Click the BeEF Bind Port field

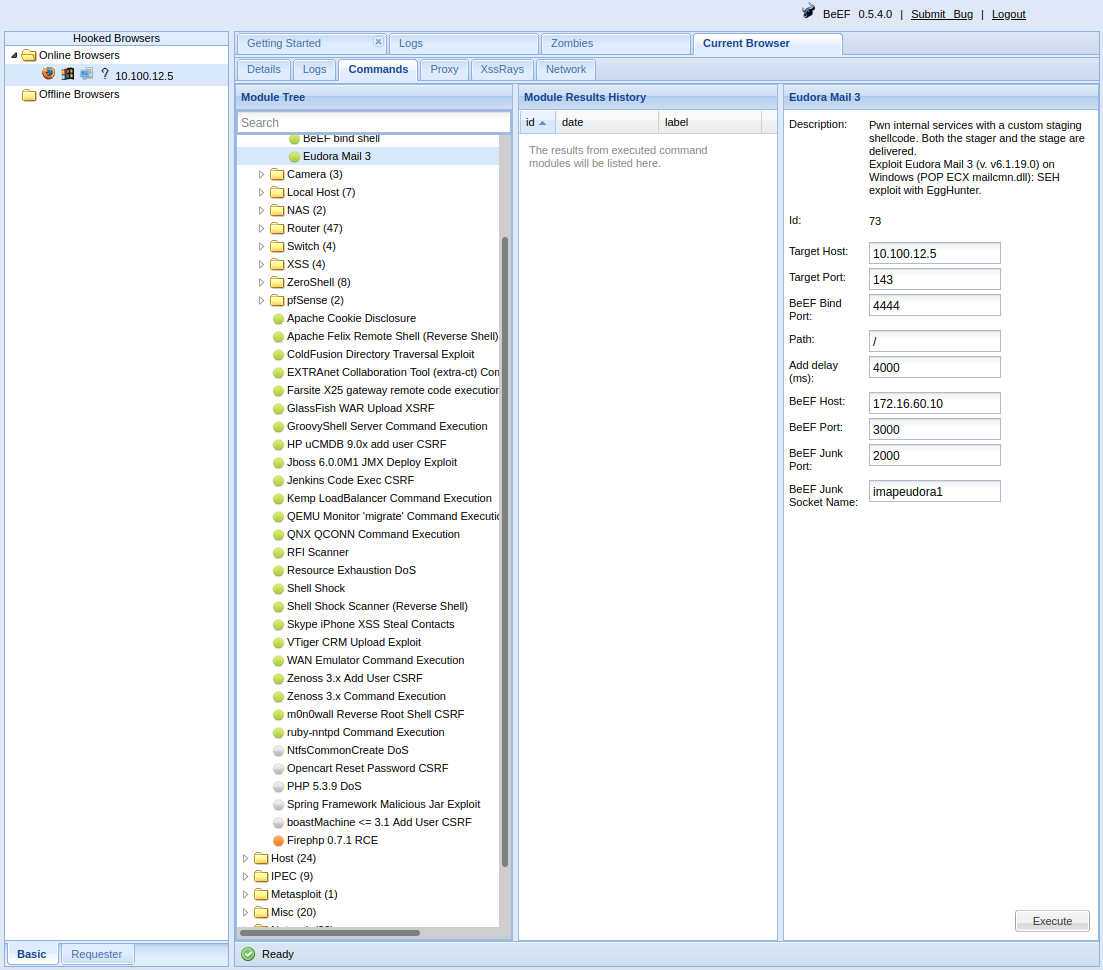pyautogui.click(x=934, y=305)
